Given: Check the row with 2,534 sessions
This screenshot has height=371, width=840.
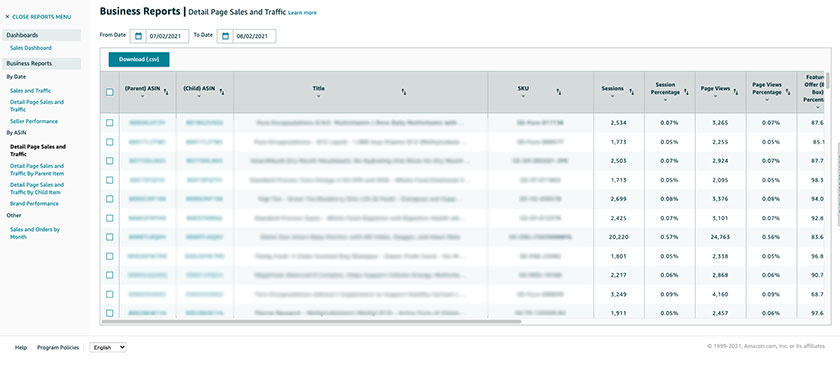Looking at the screenshot, I should [x=110, y=123].
